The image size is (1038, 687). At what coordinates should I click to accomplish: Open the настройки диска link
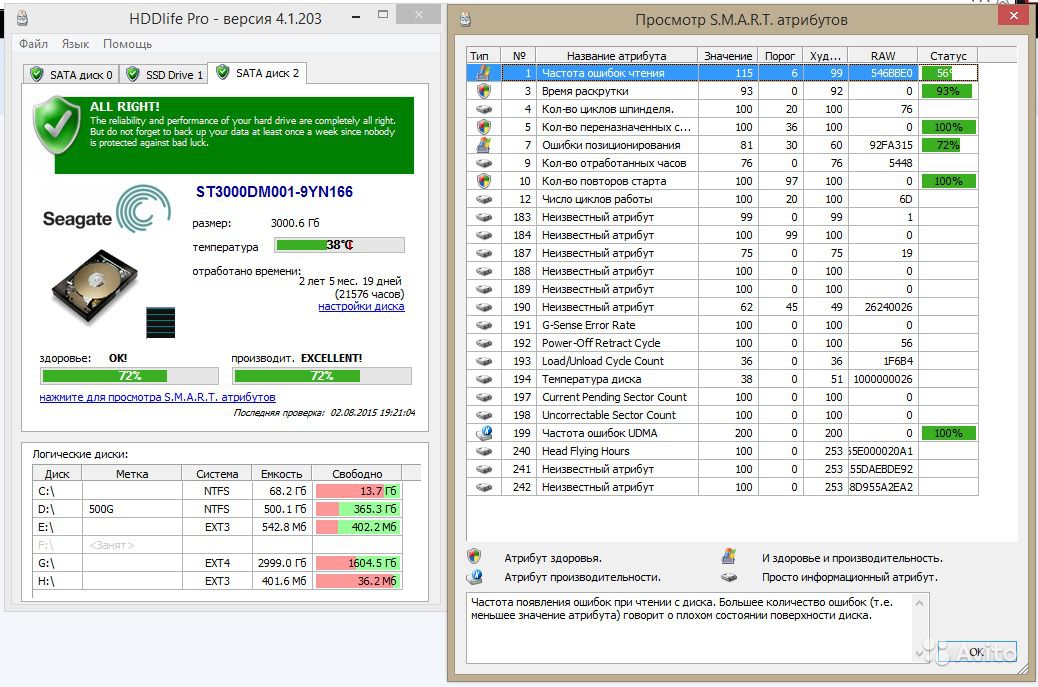(361, 306)
